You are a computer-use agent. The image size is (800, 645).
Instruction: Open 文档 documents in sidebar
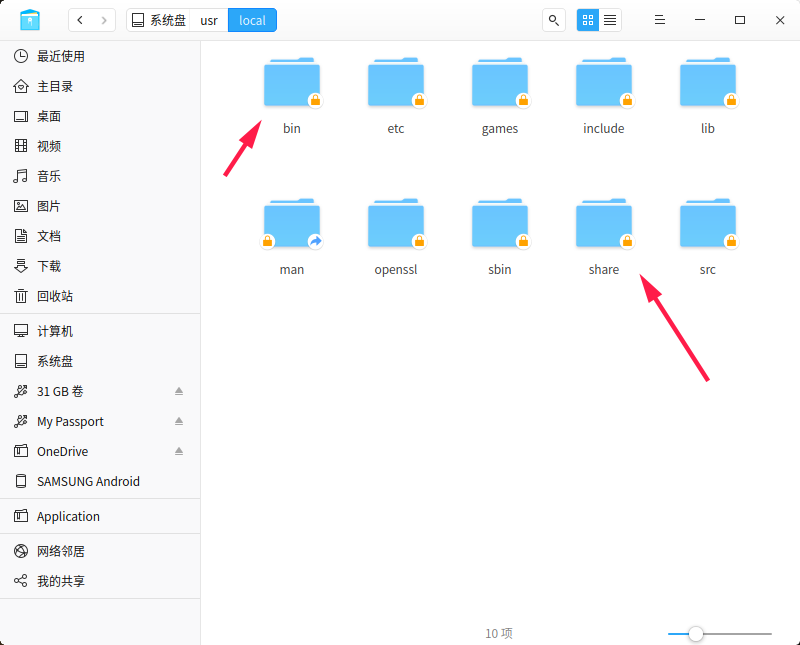click(100, 236)
